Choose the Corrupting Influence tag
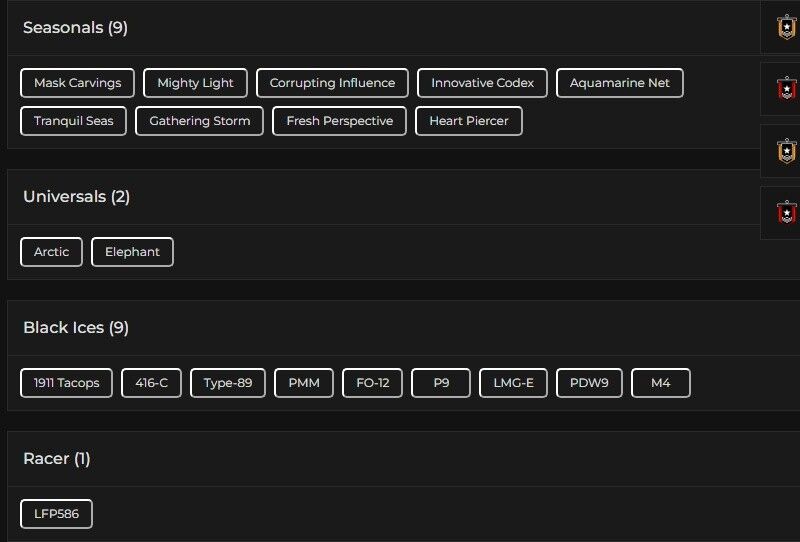 click(332, 83)
